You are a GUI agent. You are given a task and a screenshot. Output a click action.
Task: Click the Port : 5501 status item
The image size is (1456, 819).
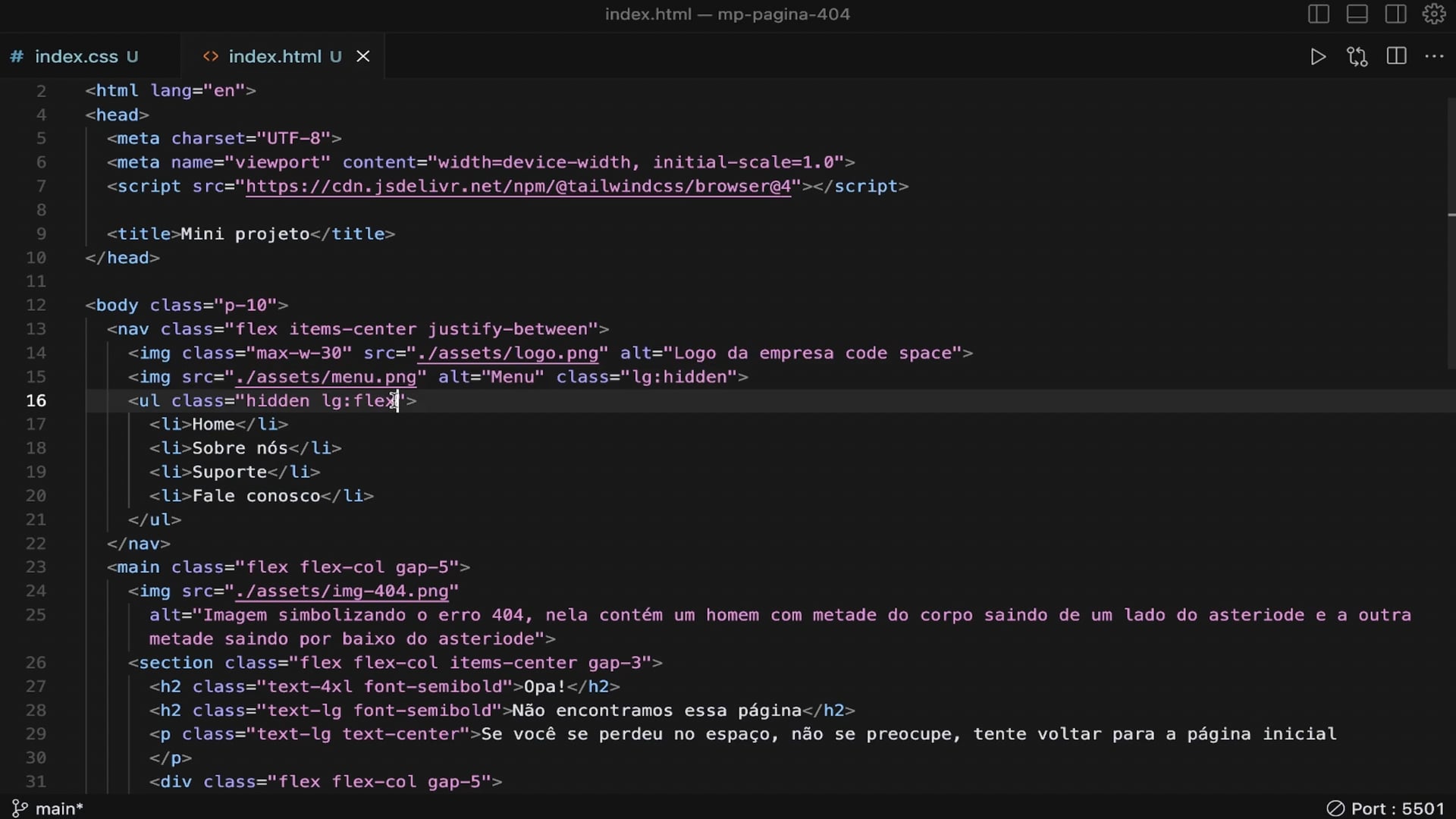tap(1397, 809)
